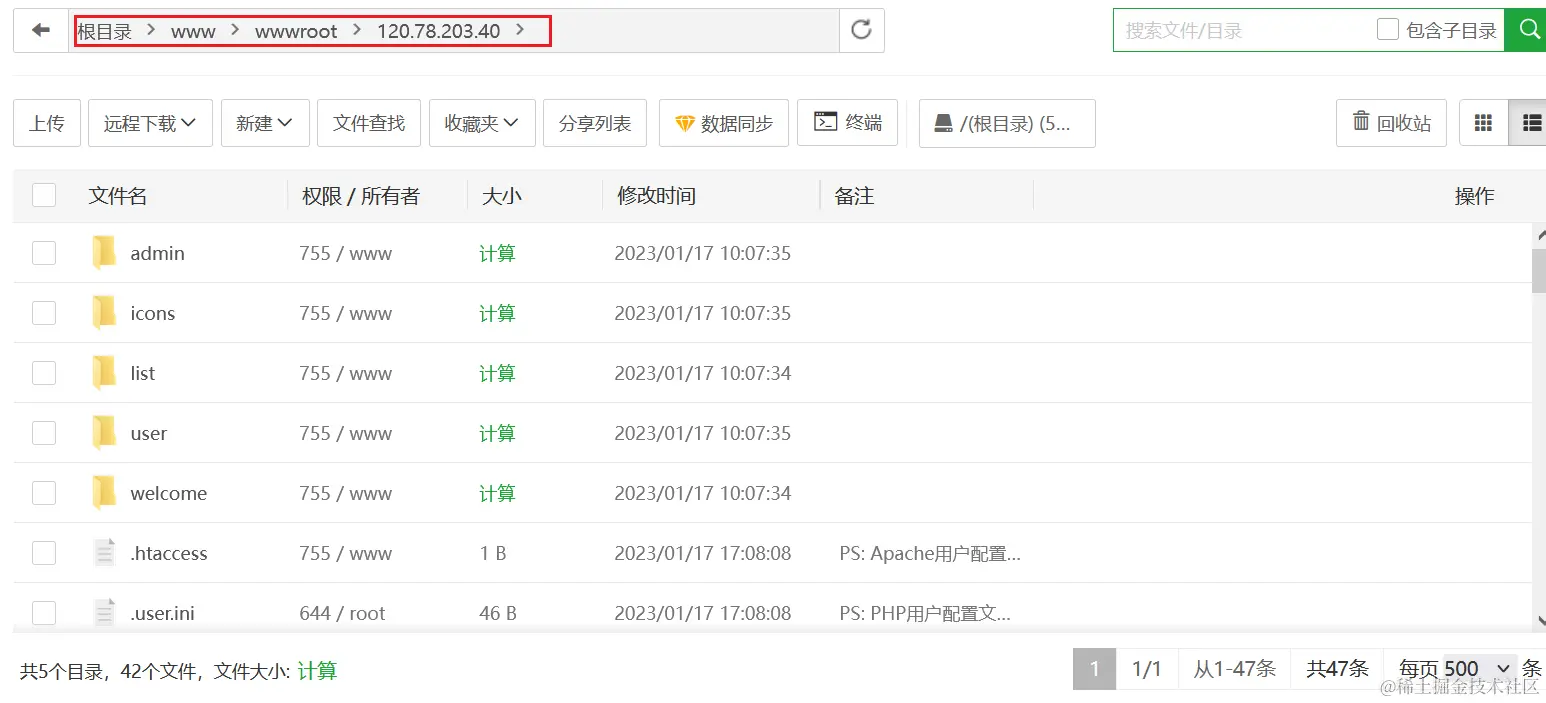
Task: Check the icons folder checkbox
Action: click(44, 313)
